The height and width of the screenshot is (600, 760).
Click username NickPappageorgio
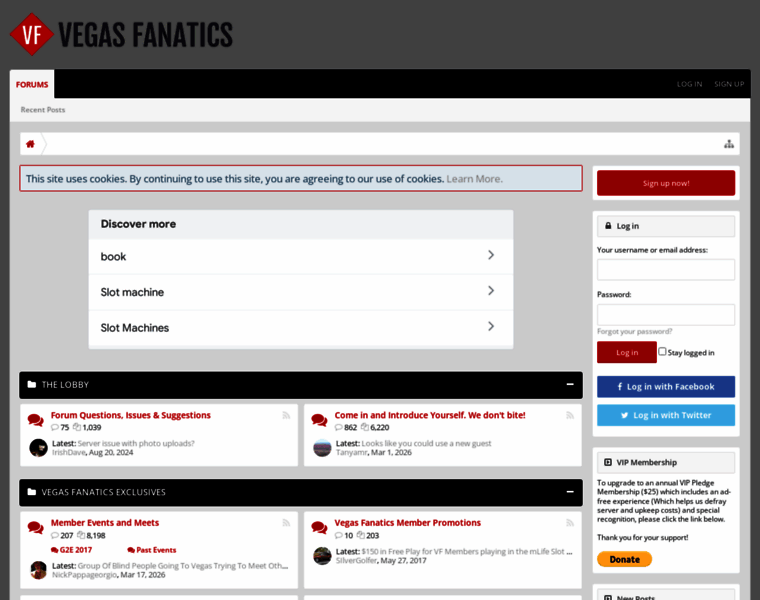tap(84, 575)
